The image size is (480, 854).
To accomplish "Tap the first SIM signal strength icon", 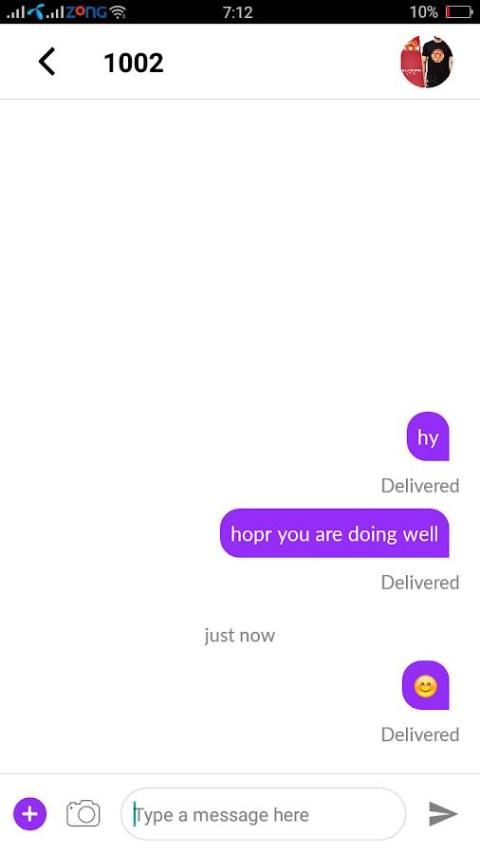I will coord(16,12).
